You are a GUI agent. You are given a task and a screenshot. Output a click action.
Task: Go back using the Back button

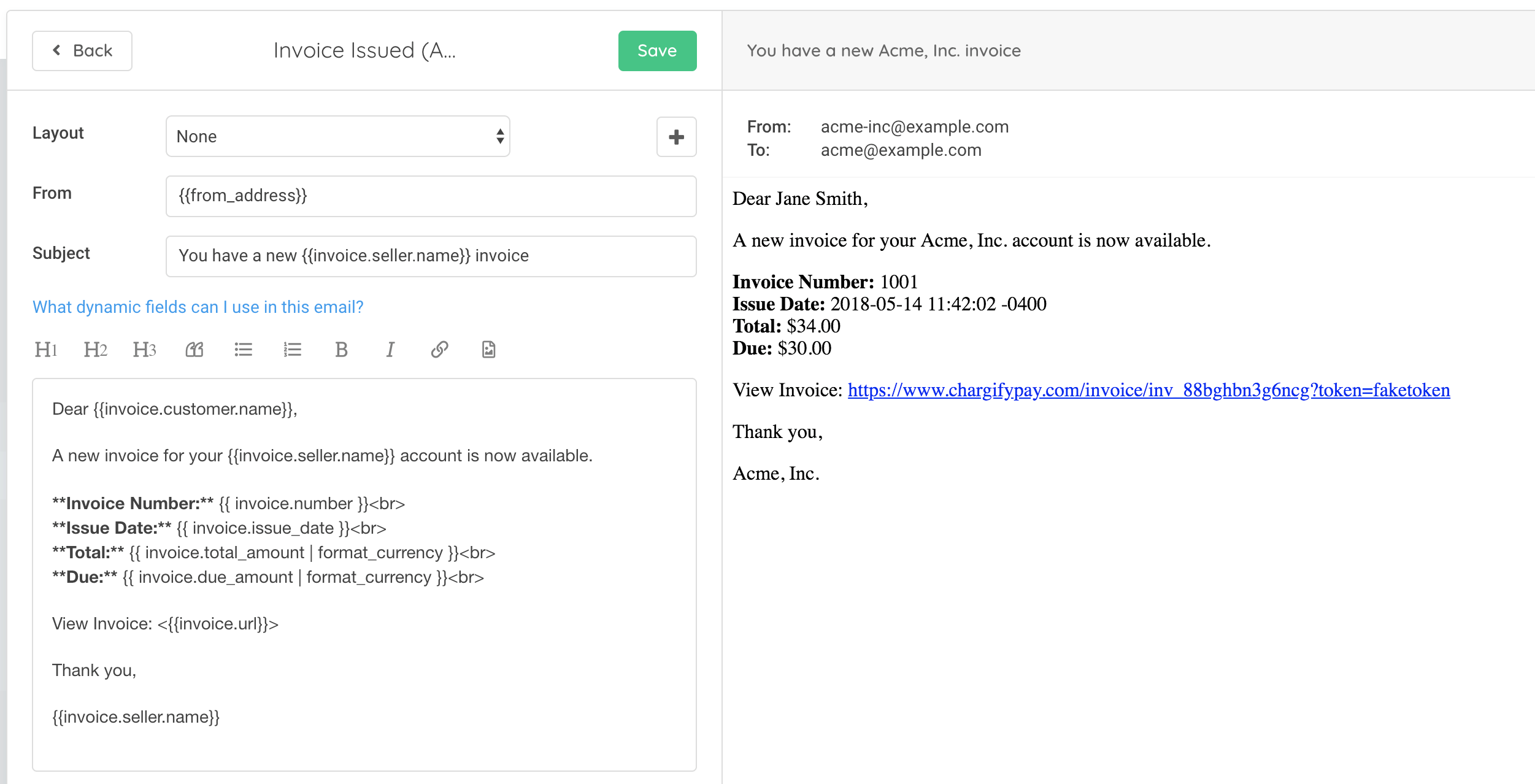coord(82,51)
